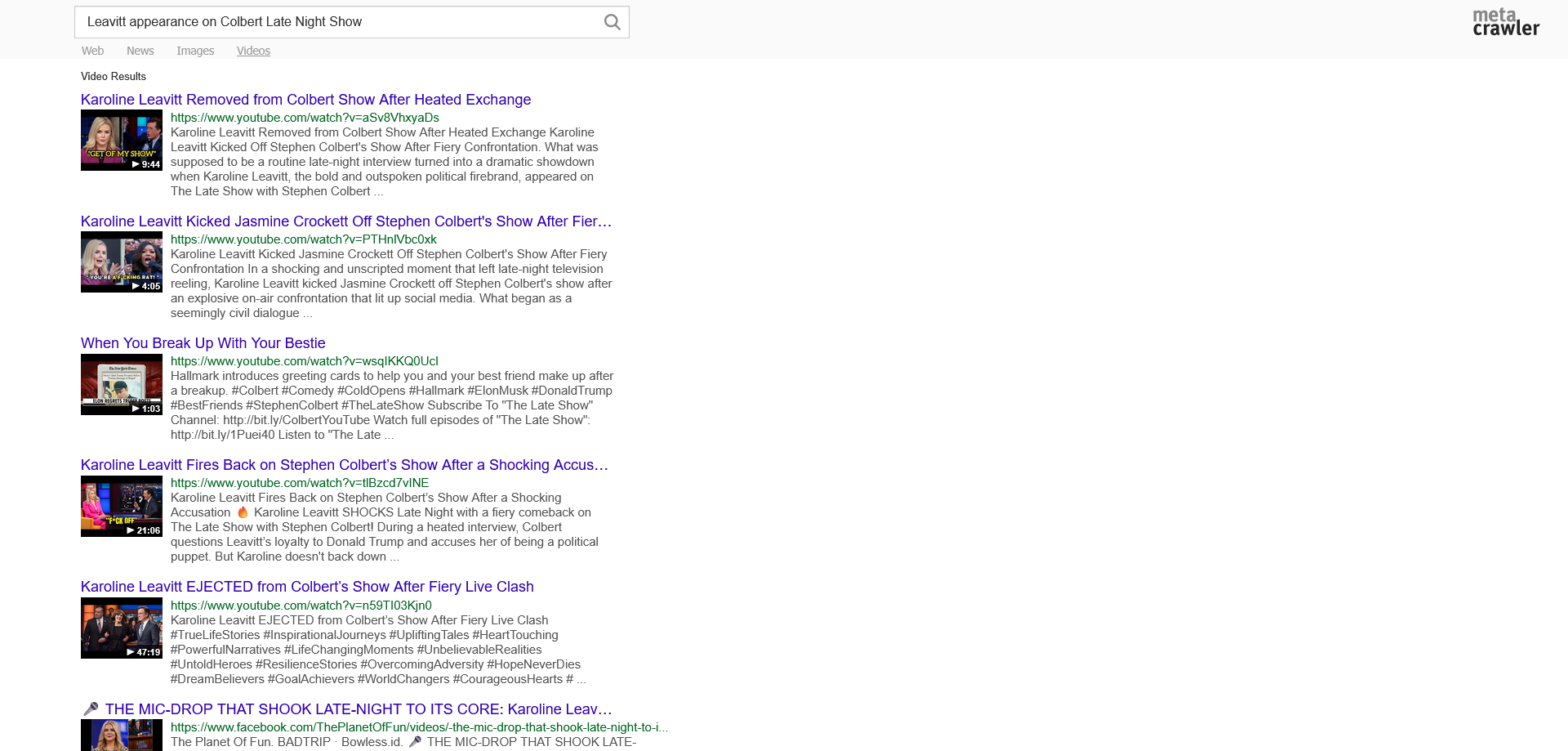The width and height of the screenshot is (1568, 751).
Task: Visit the facebook.com ThePlanetOfFun video URL
Action: (419, 727)
